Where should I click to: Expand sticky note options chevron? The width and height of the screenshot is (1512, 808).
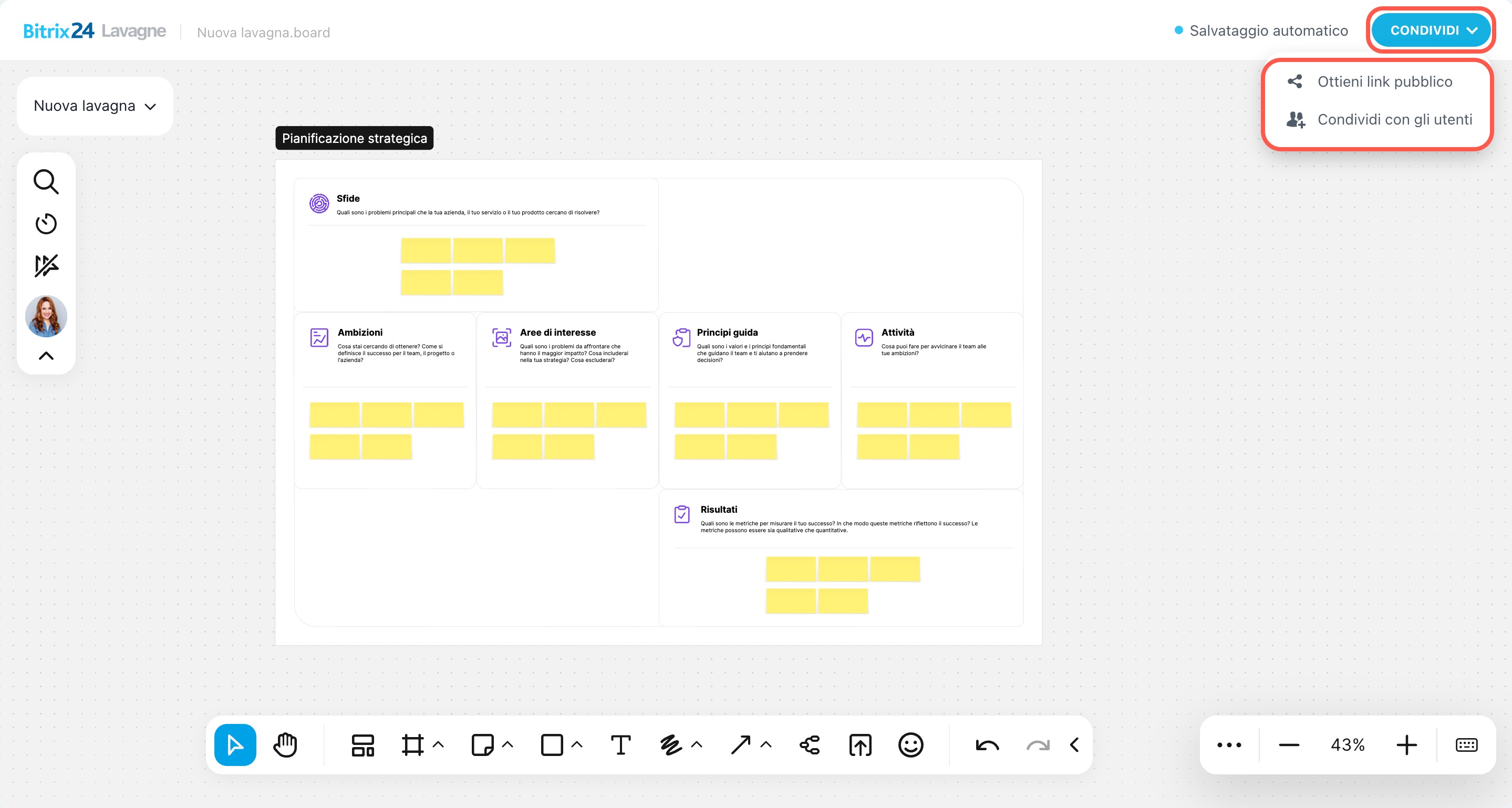pos(508,744)
